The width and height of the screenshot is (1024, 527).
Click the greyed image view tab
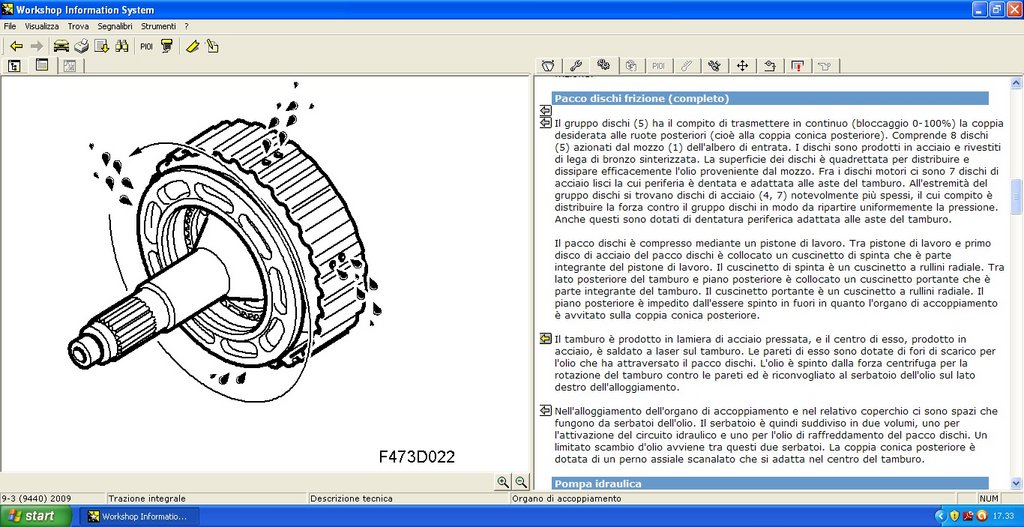(69, 65)
